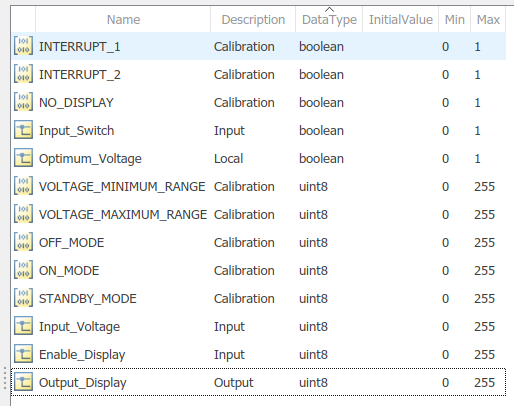The height and width of the screenshot is (406, 514).
Task: Click the STANDBY_MODE parameter icon
Action: coord(23,298)
